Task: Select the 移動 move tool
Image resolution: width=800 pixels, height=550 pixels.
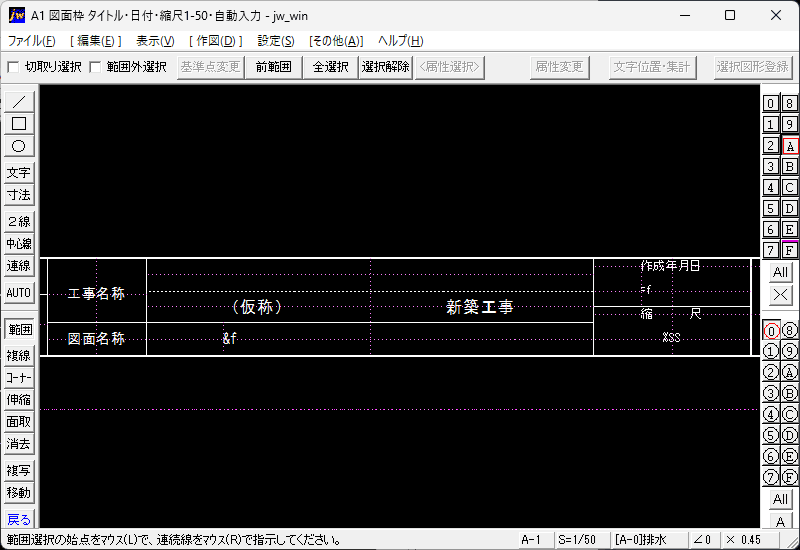Action: (x=19, y=493)
